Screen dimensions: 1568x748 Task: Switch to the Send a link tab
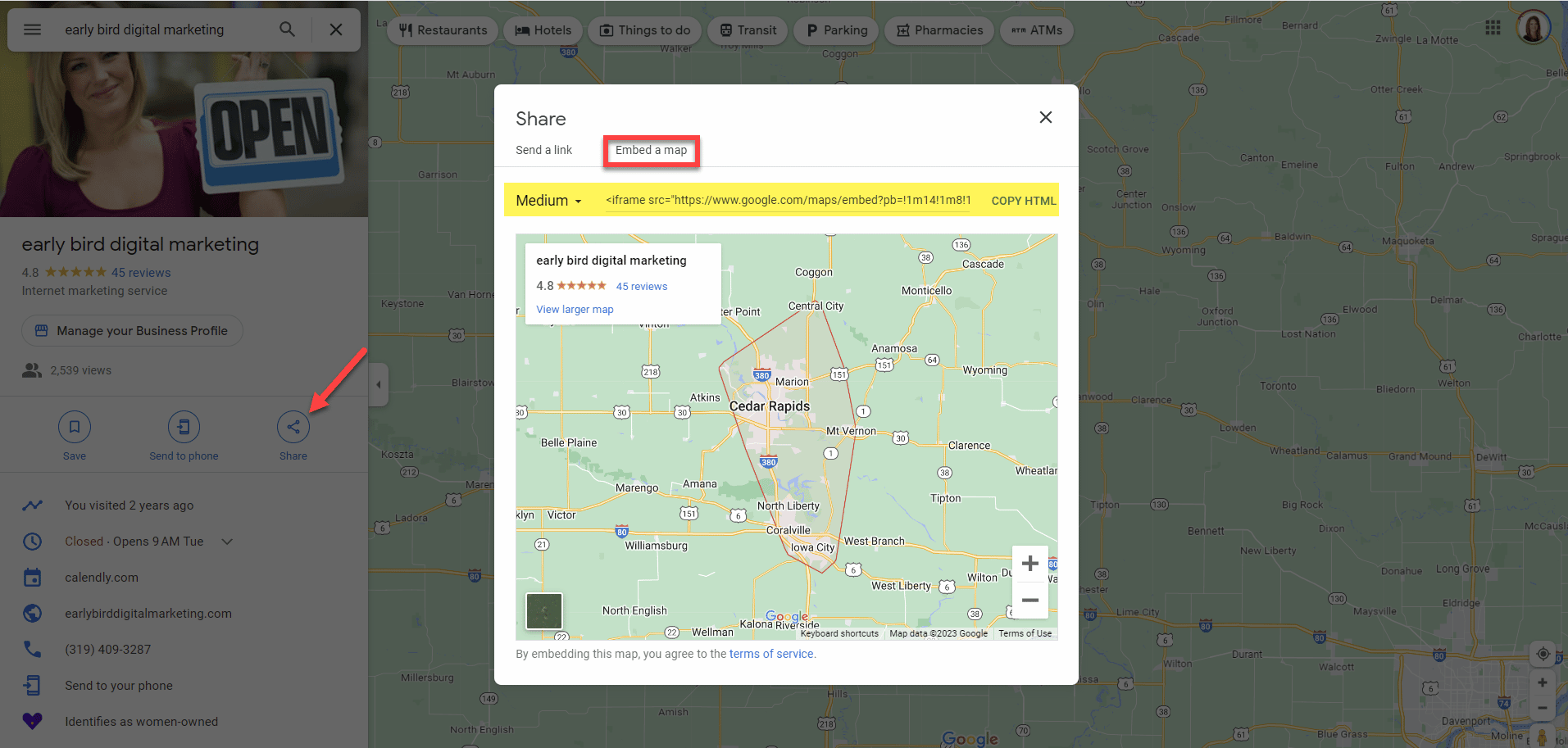pyautogui.click(x=543, y=150)
